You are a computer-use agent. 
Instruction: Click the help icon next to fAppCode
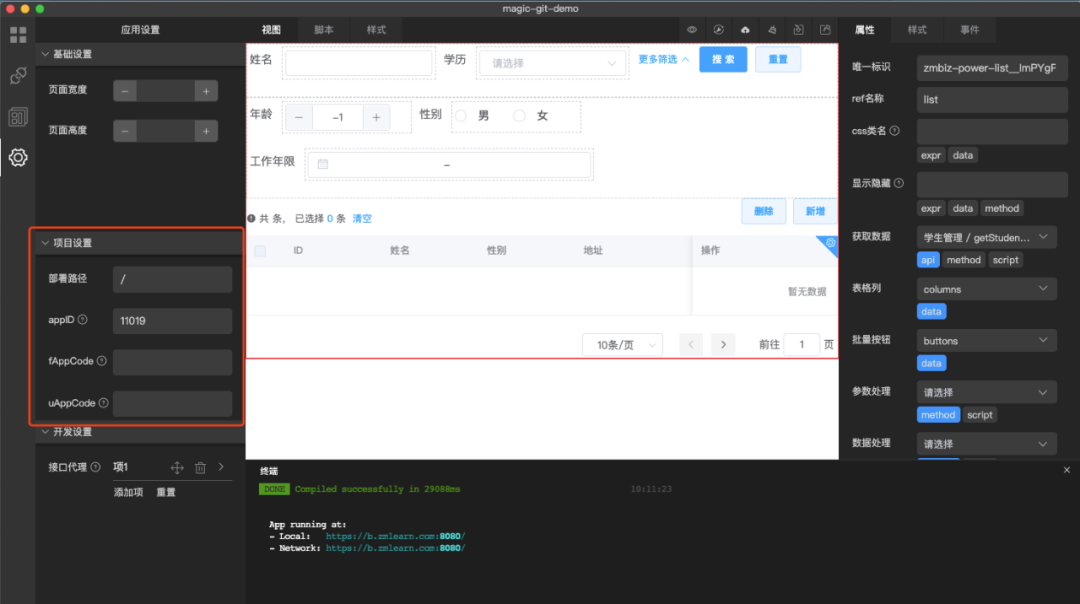point(102,361)
